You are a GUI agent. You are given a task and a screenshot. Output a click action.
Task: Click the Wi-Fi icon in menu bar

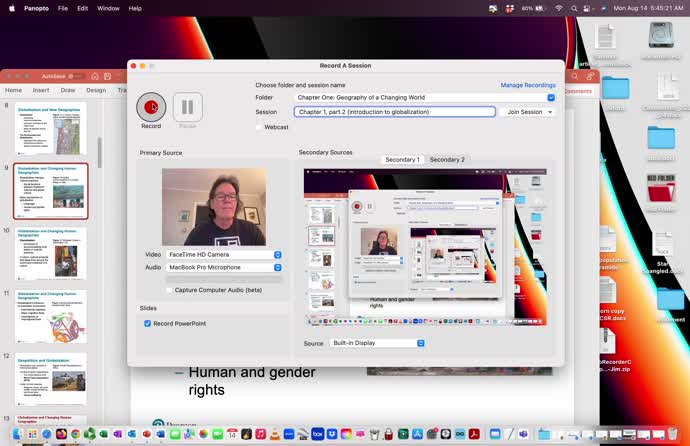(559, 8)
